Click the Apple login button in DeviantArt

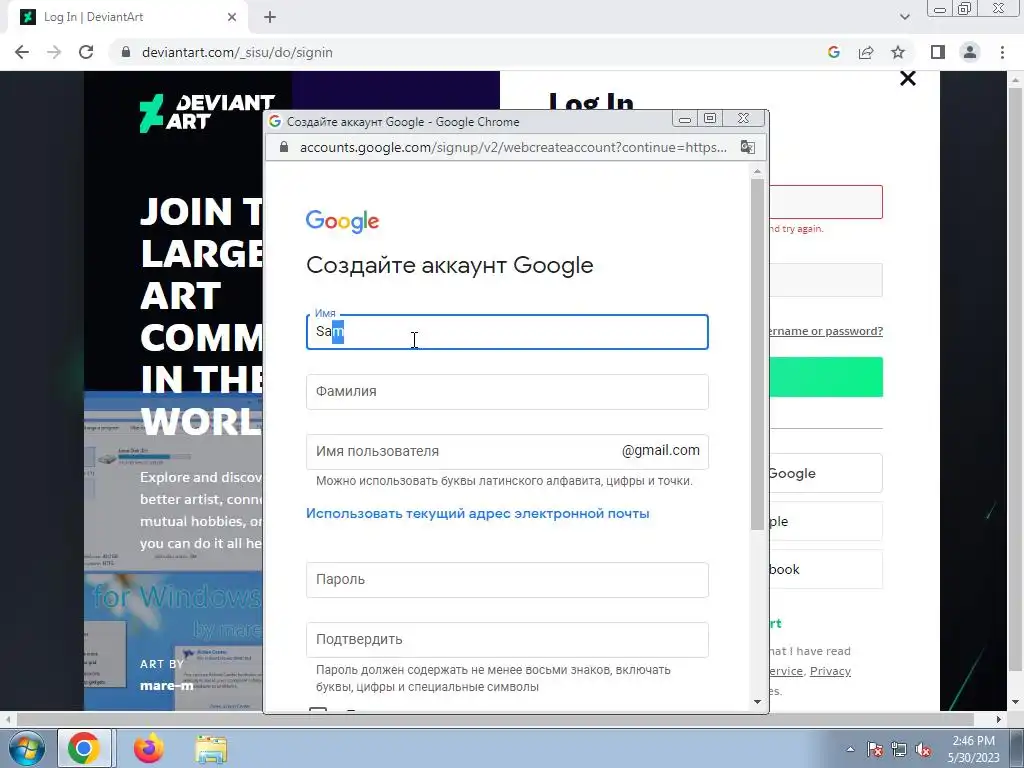tap(826, 521)
